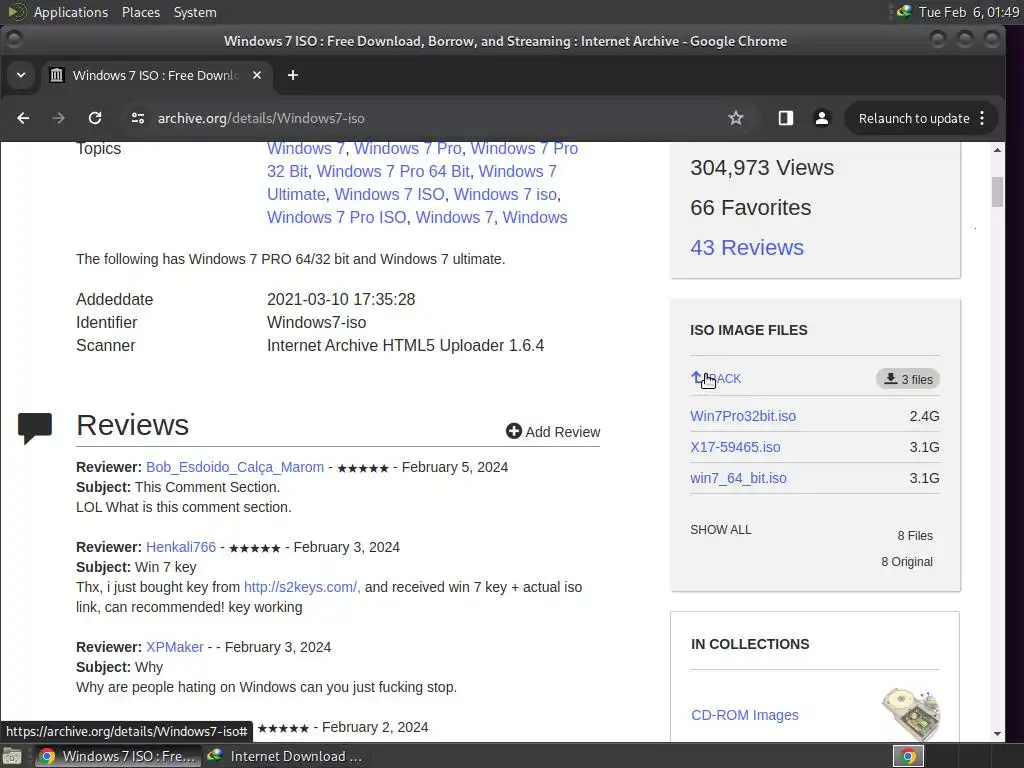The width and height of the screenshot is (1024, 768).
Task: Open the Places menu
Action: coord(141,12)
